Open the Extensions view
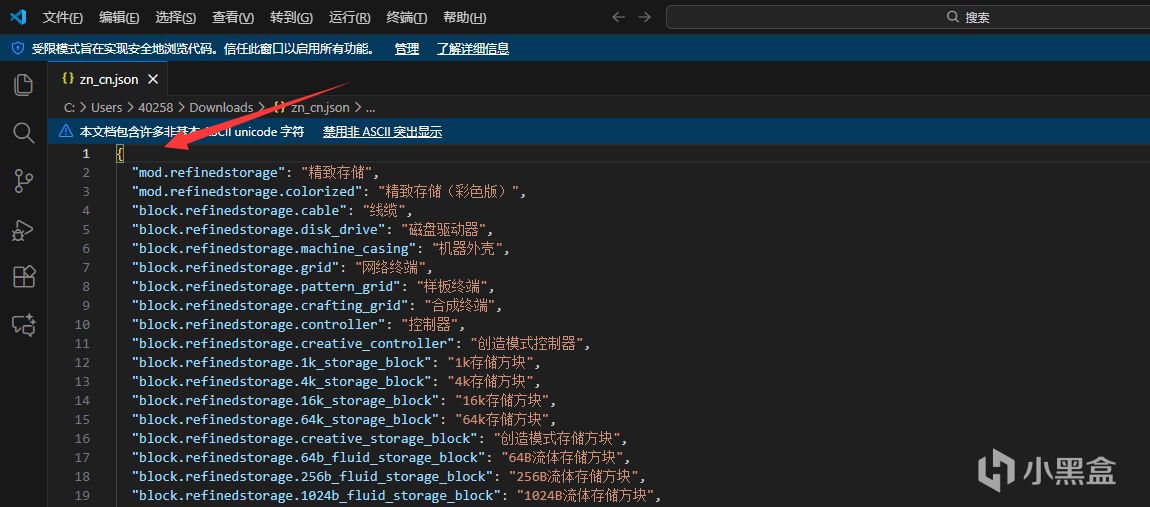 click(23, 277)
